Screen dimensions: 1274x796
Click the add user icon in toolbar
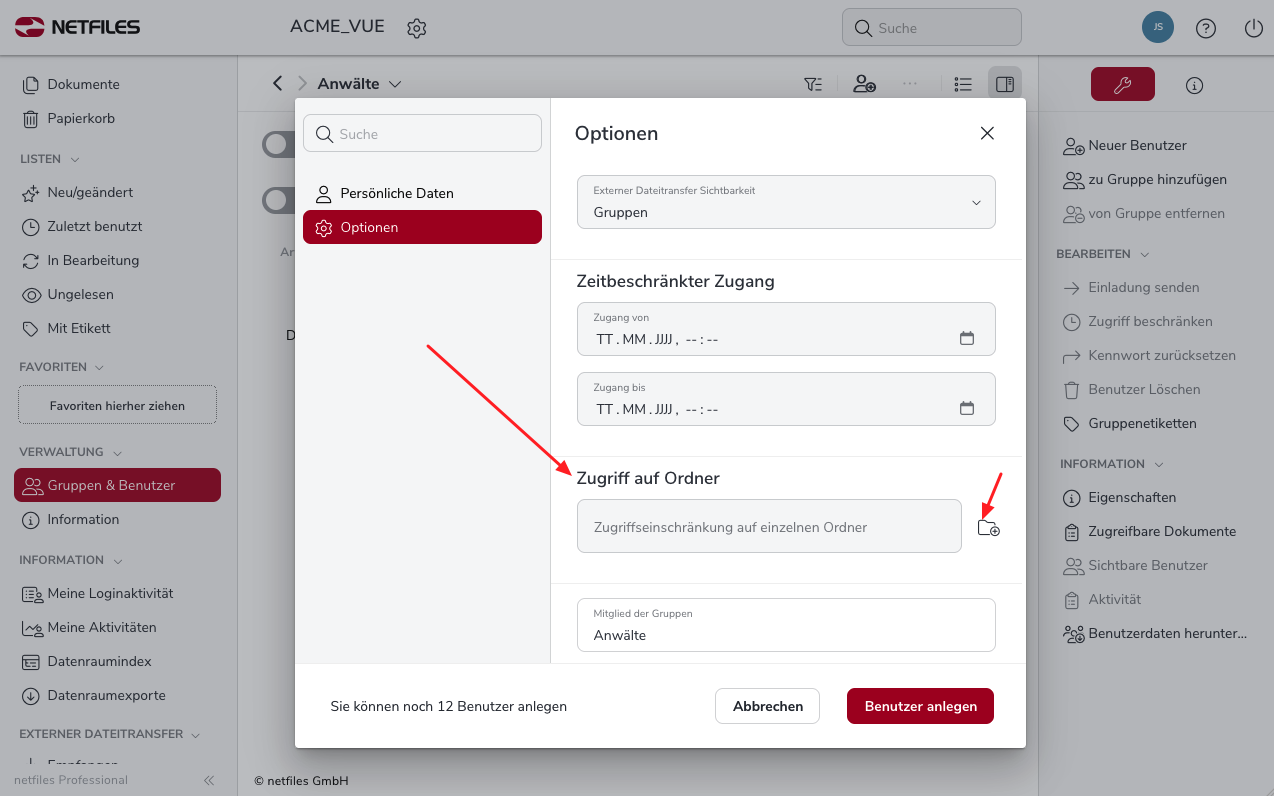(864, 85)
